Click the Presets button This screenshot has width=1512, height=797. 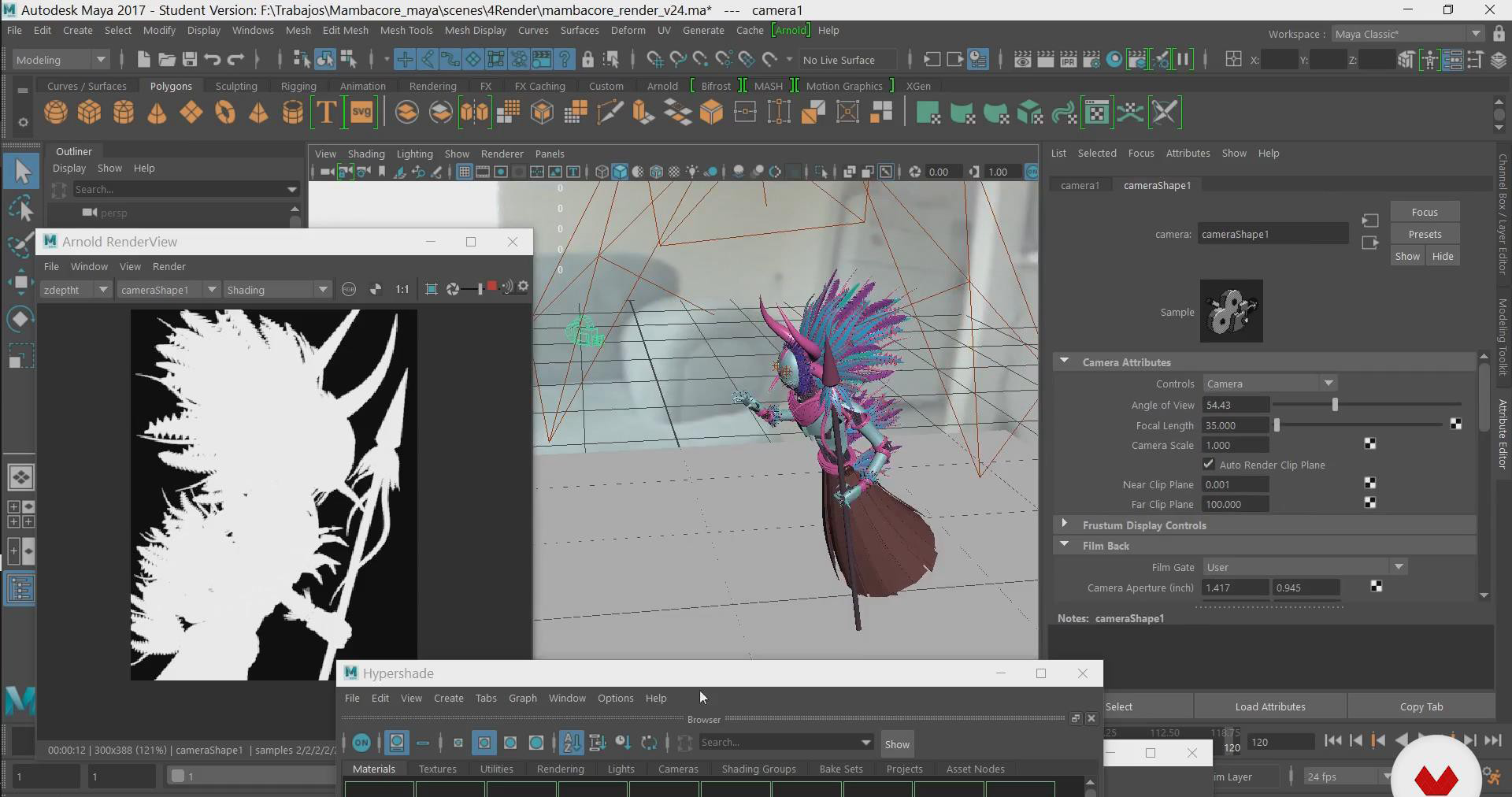(x=1425, y=234)
